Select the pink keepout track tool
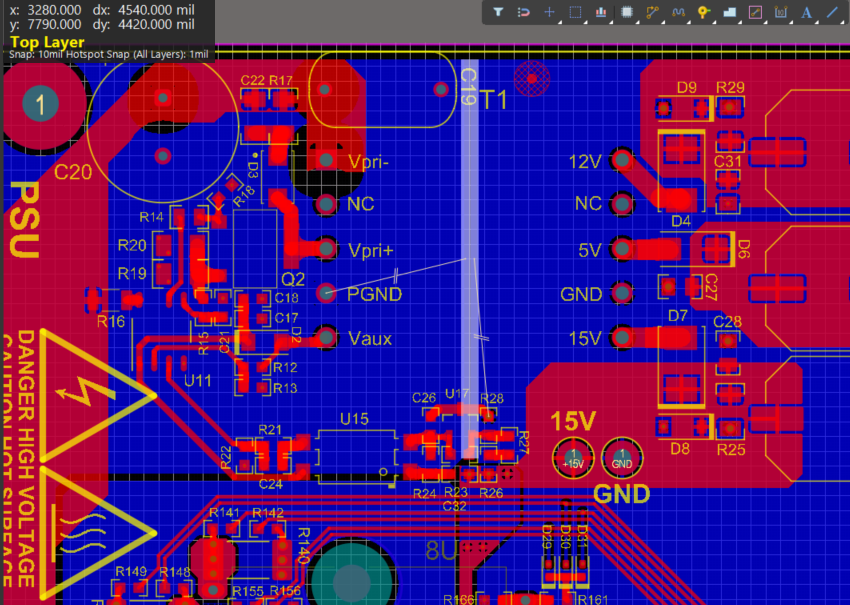The width and height of the screenshot is (850, 605). (x=755, y=12)
